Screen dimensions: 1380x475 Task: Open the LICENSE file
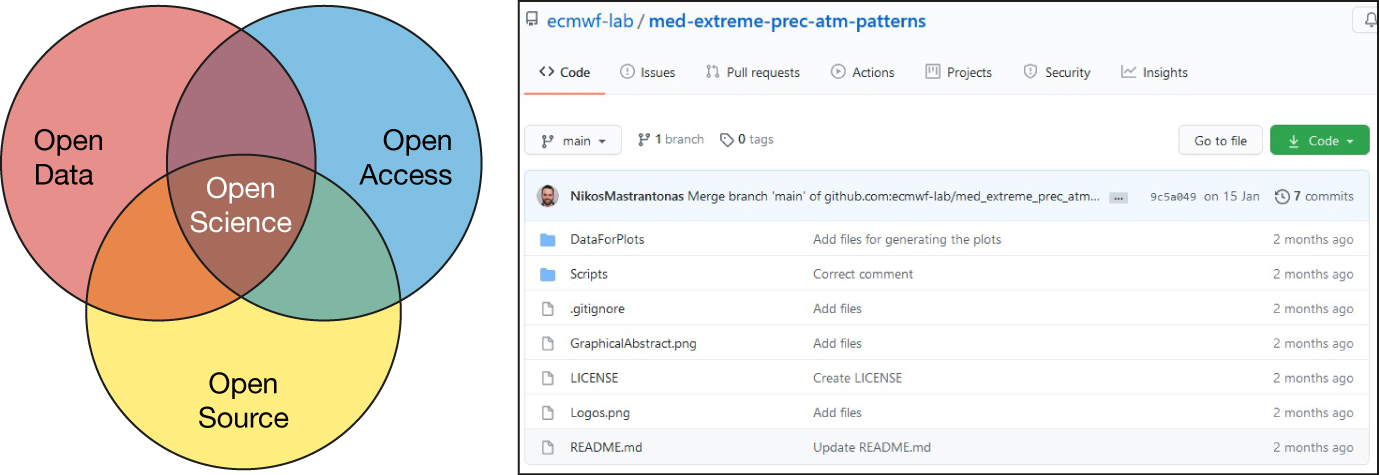pos(594,378)
